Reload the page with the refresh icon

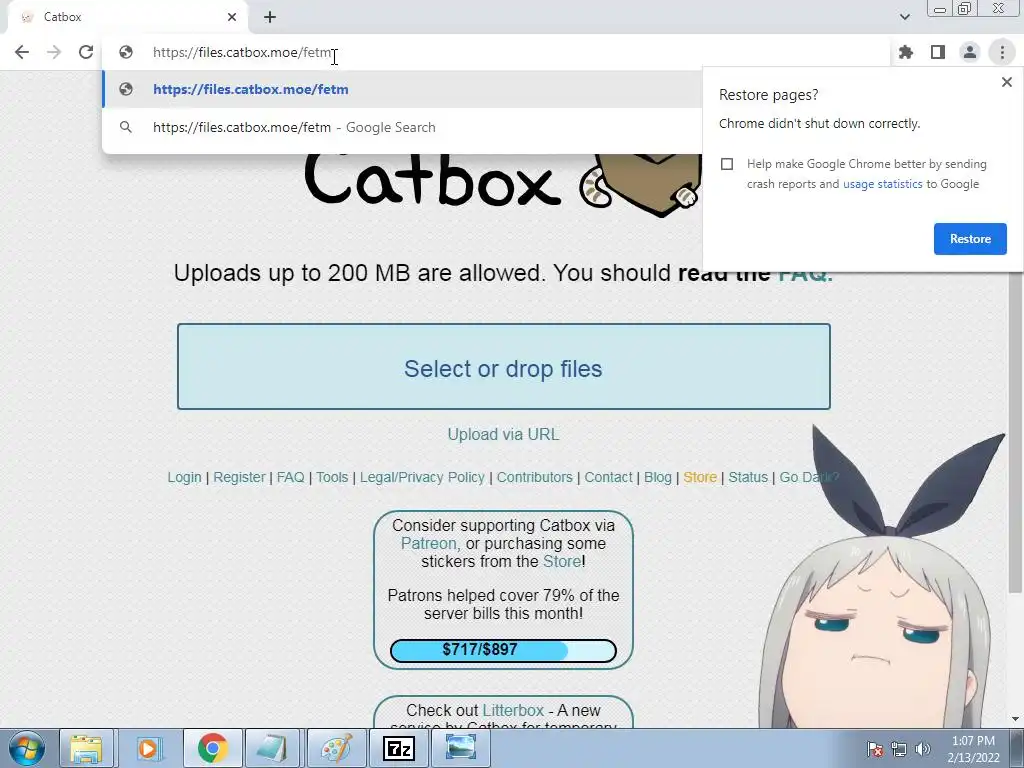point(86,52)
